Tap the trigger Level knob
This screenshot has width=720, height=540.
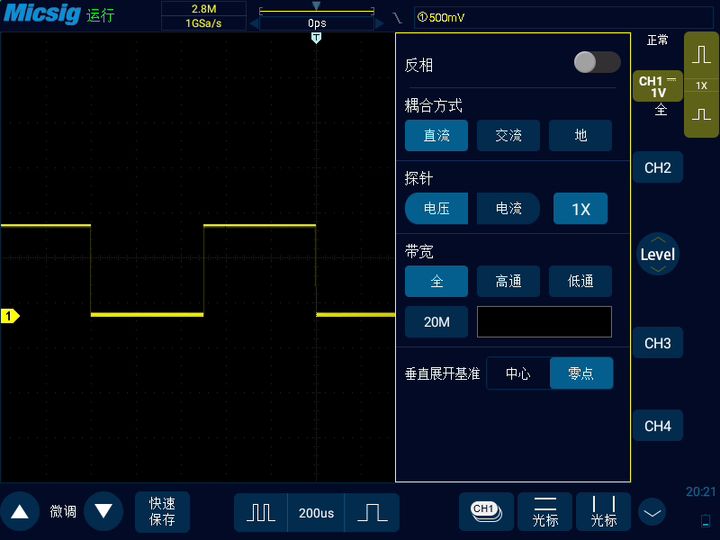pos(657,254)
